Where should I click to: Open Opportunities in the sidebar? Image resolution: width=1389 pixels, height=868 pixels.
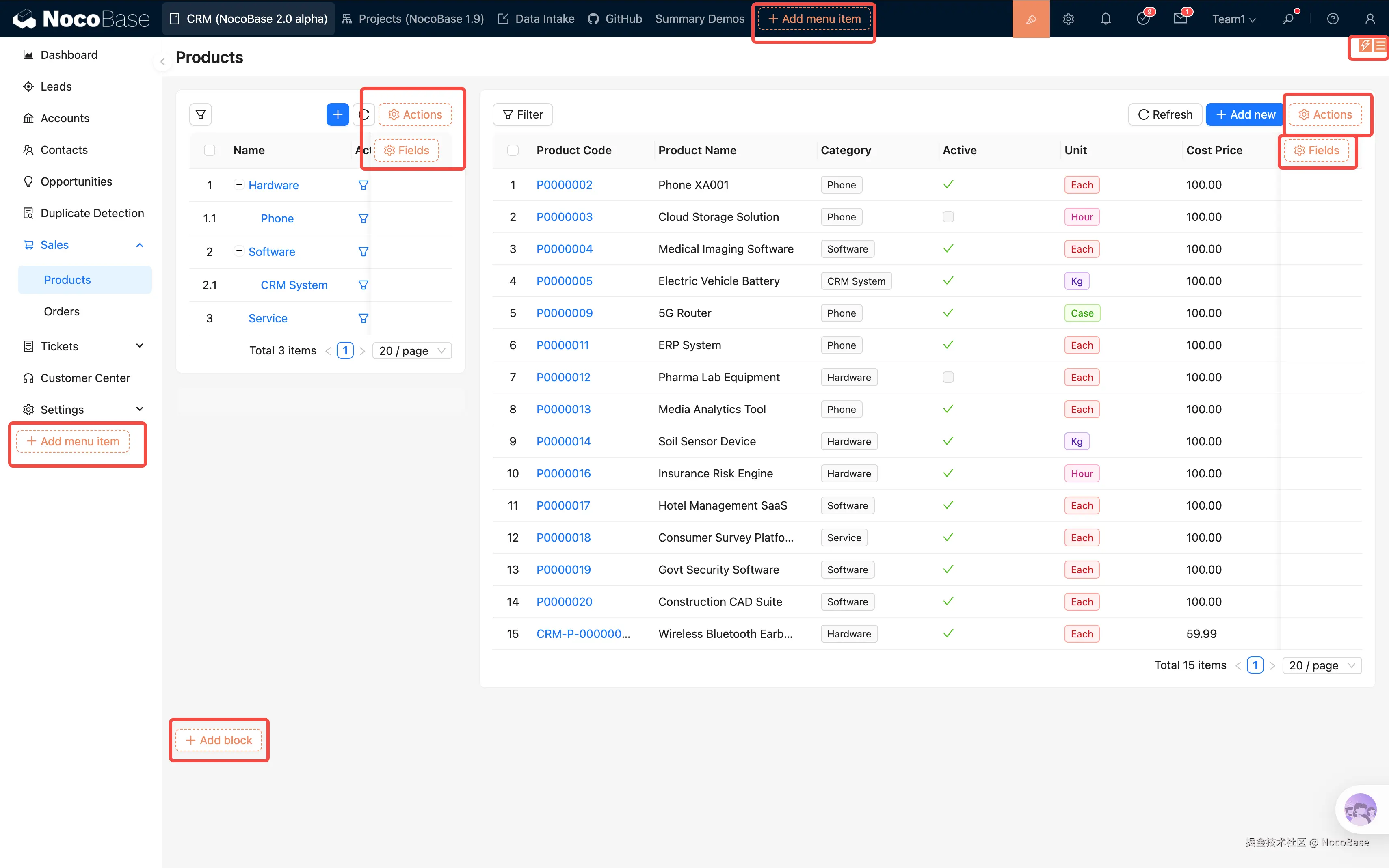pos(76,181)
